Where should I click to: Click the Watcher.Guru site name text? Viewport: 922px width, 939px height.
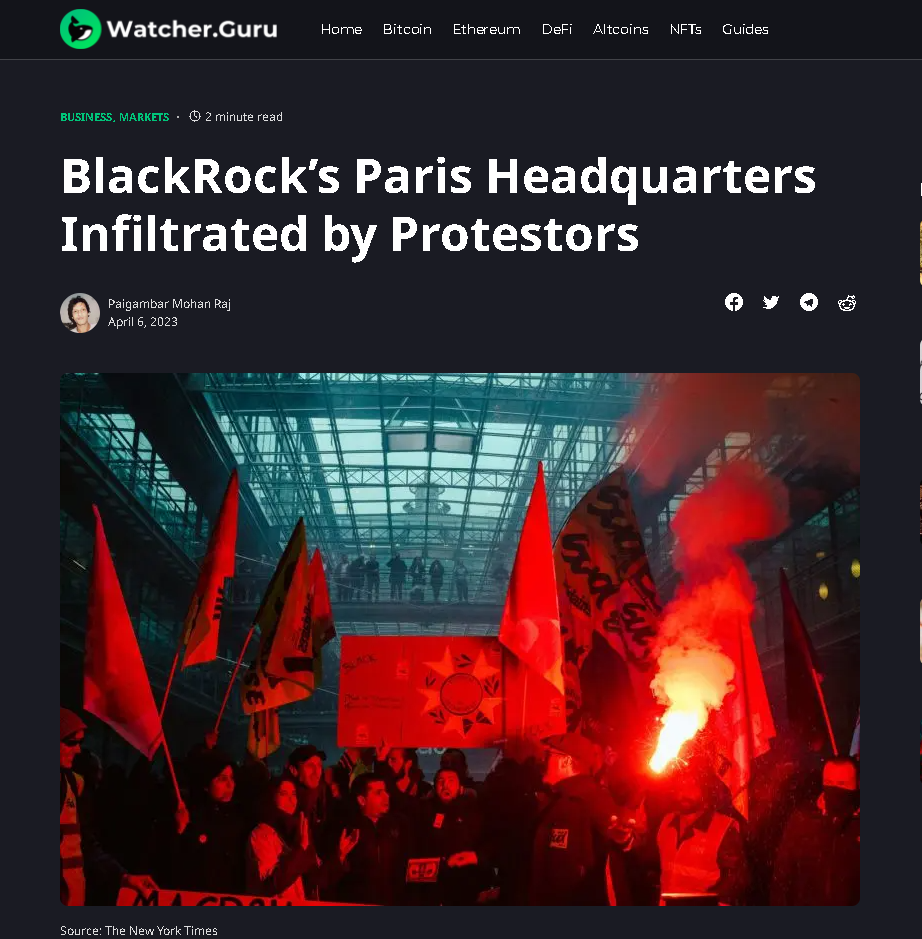192,29
